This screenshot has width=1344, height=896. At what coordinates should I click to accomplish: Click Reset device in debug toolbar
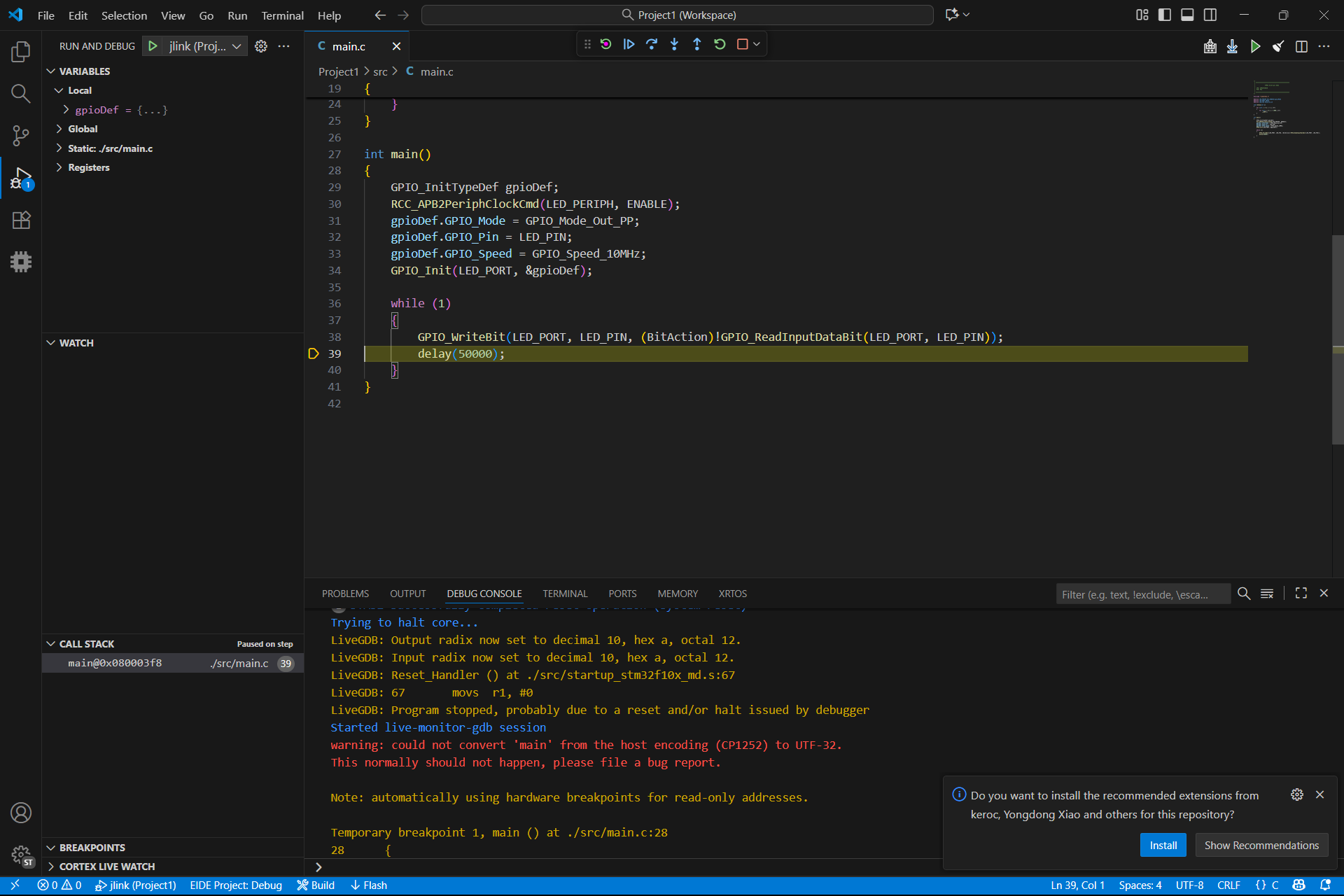(x=606, y=44)
